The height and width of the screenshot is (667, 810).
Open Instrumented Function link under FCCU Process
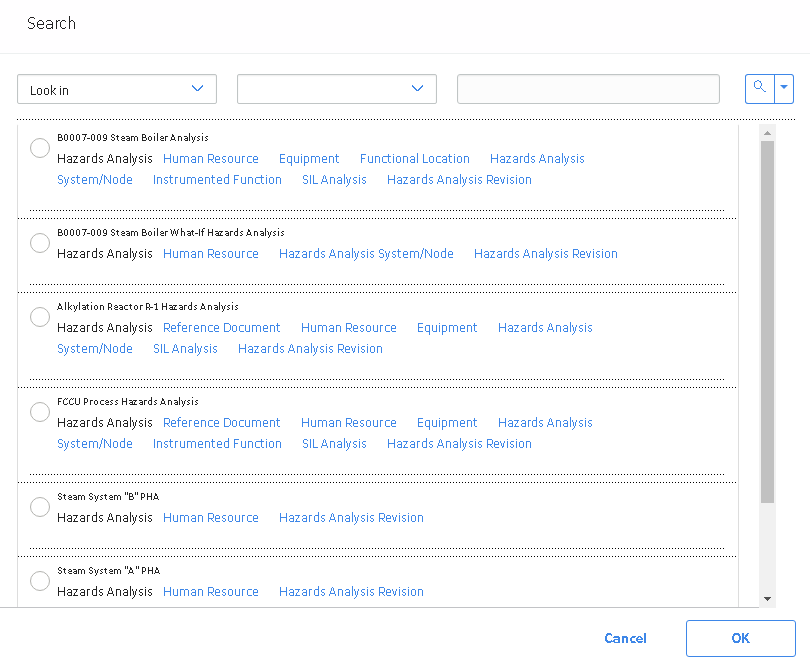[217, 444]
